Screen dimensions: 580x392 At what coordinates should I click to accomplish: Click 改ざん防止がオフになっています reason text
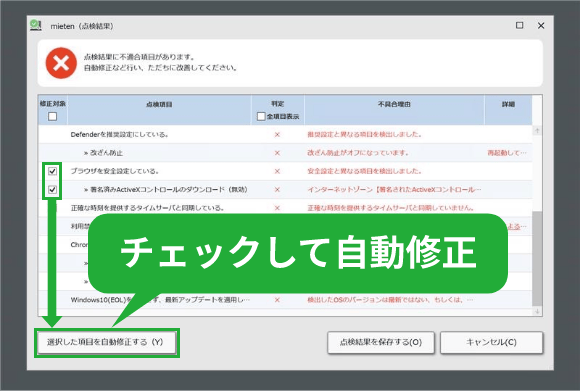(x=358, y=153)
